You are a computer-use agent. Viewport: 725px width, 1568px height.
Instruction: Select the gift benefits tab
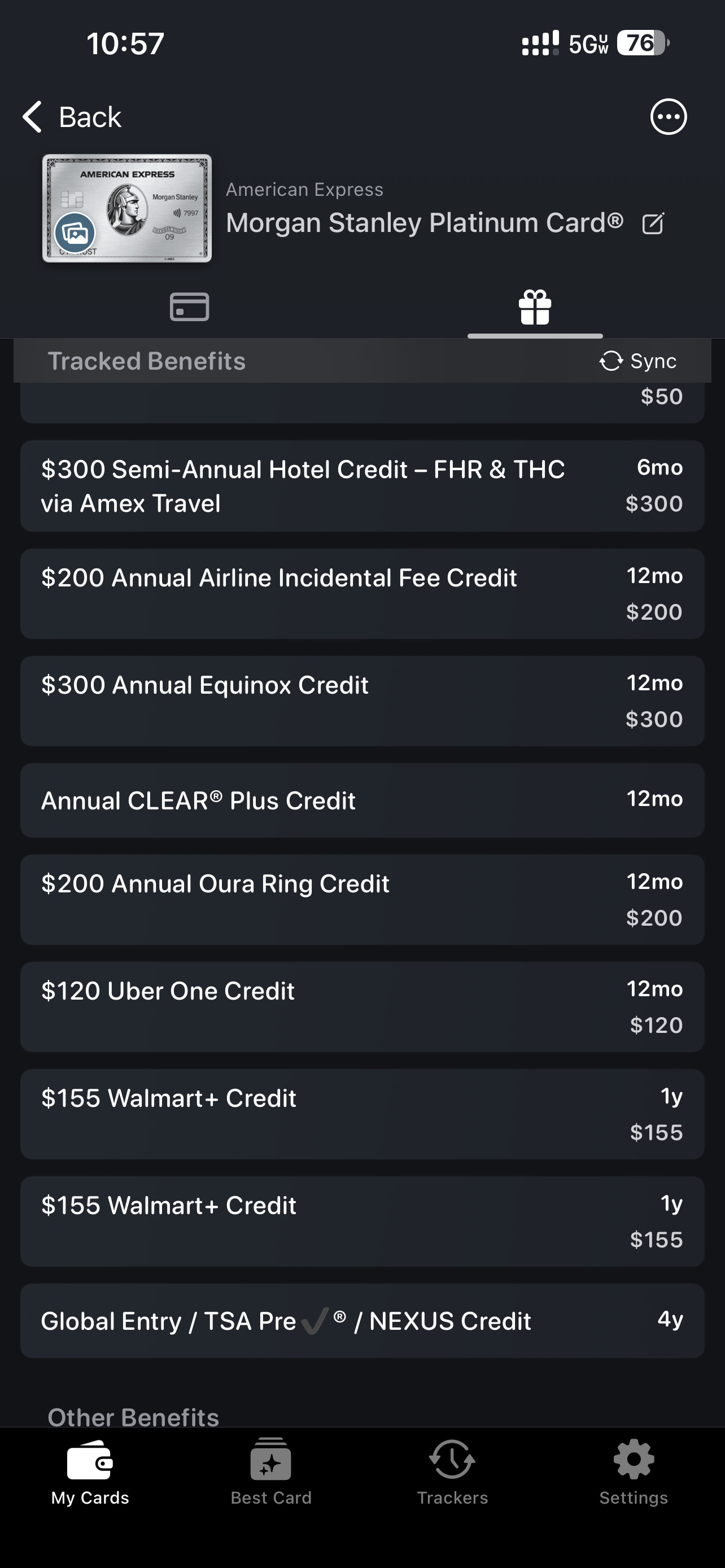(535, 306)
